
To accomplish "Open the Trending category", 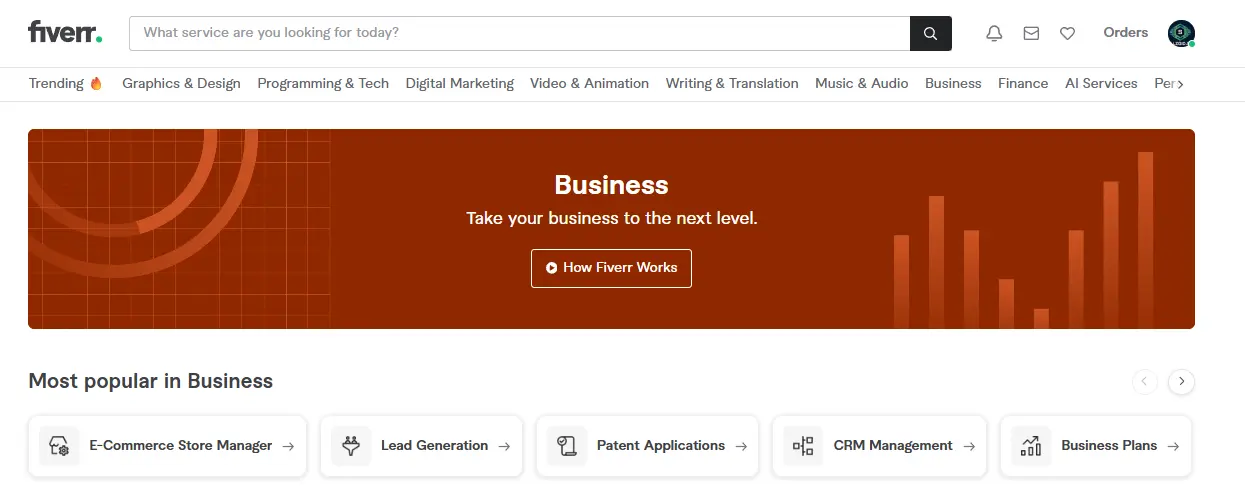I will coord(65,83).
